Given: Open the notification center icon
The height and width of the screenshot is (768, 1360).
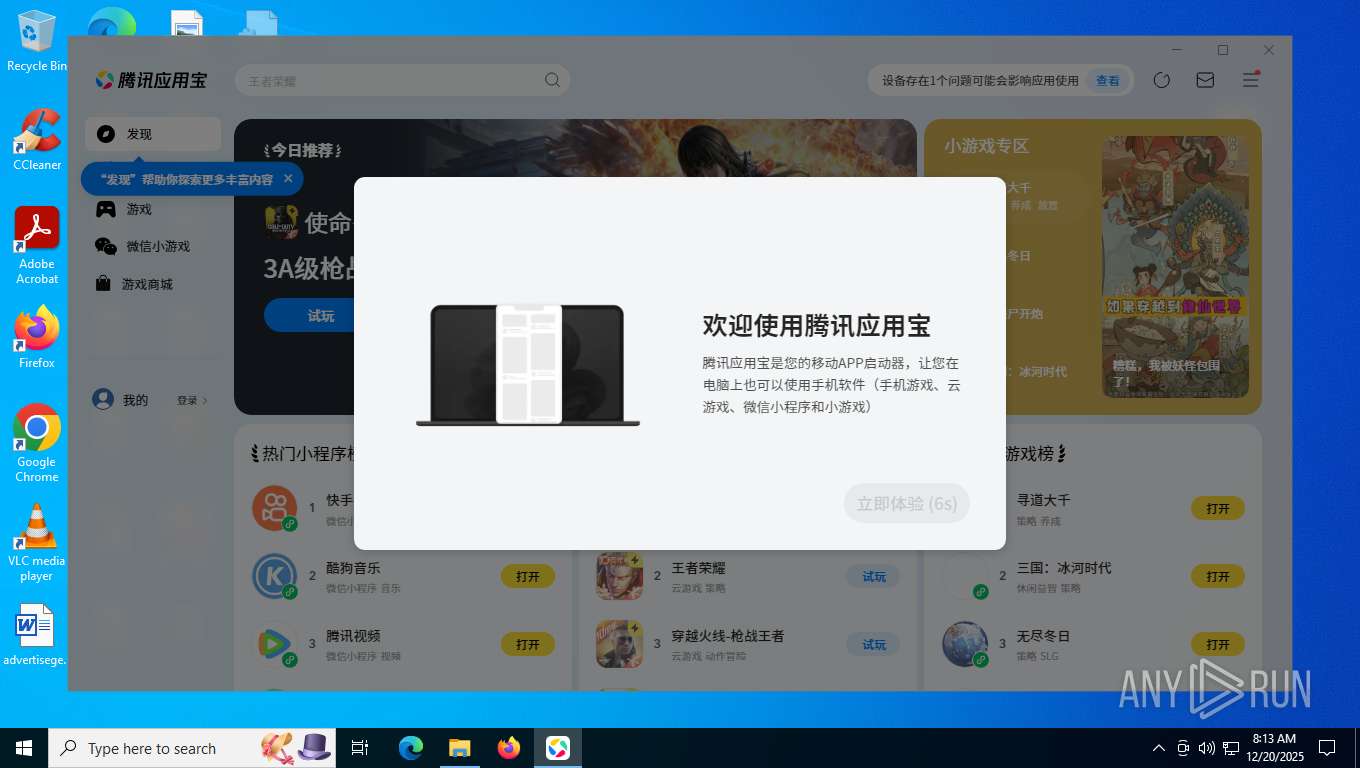Looking at the screenshot, I should click(1327, 748).
